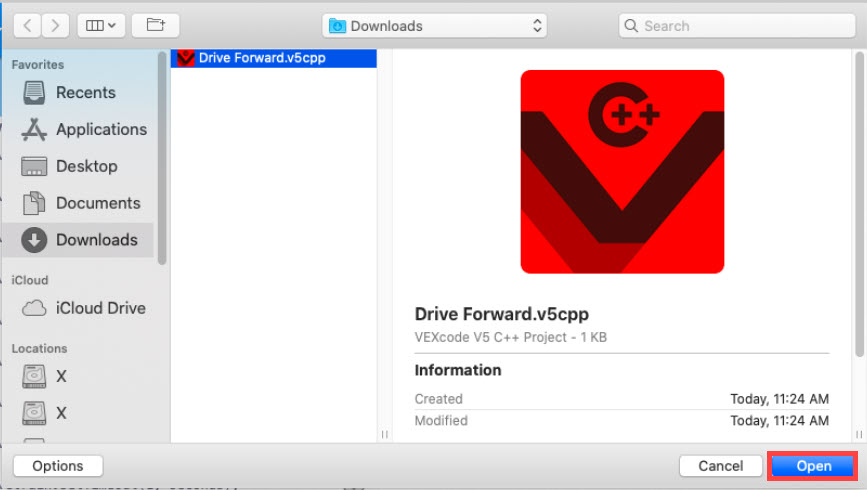Viewport: 867px width, 490px height.
Task: Click the magnifying glass search icon
Action: pos(631,25)
